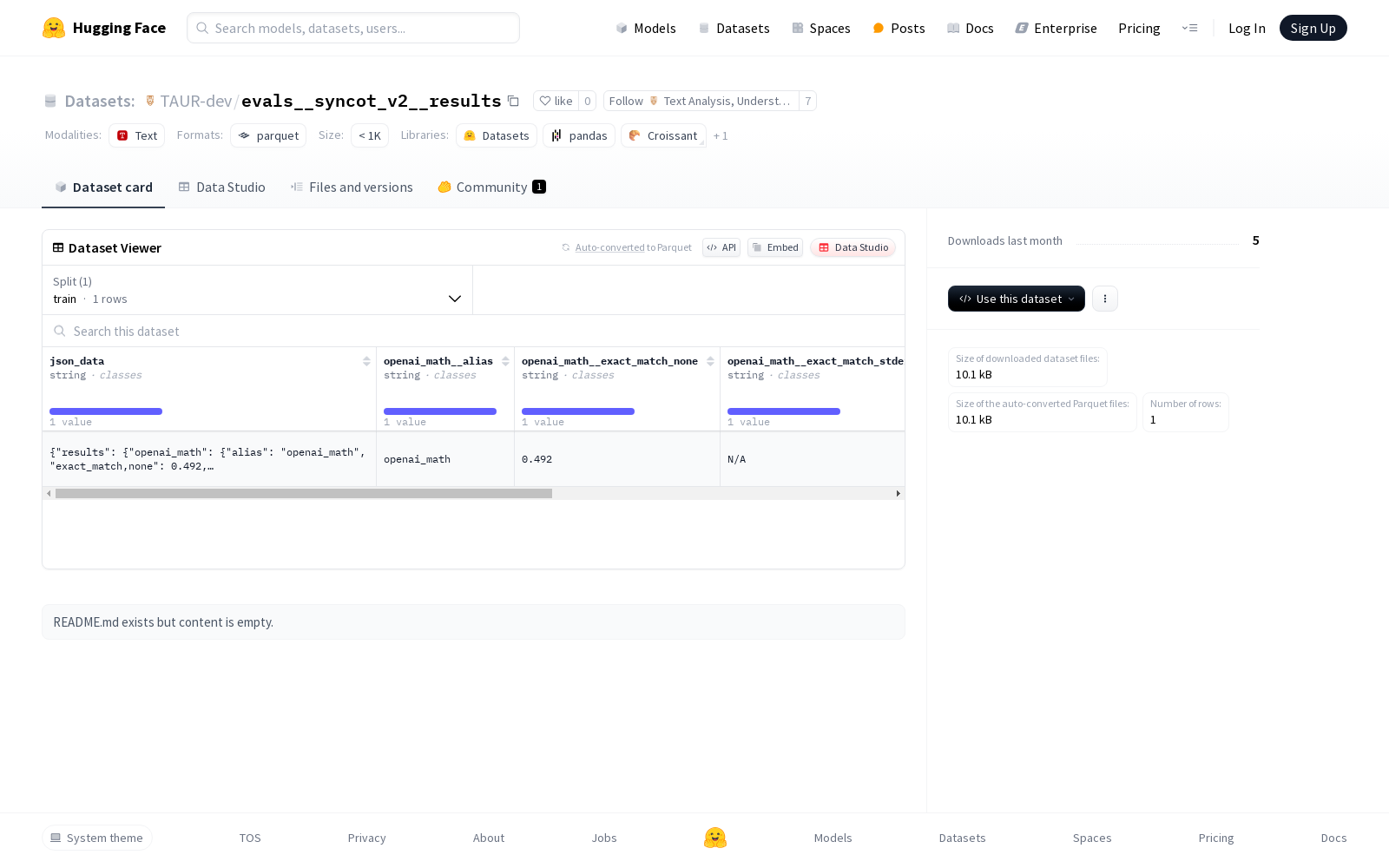Open the footer Docs link
This screenshot has height=868, width=1389.
(x=1333, y=838)
